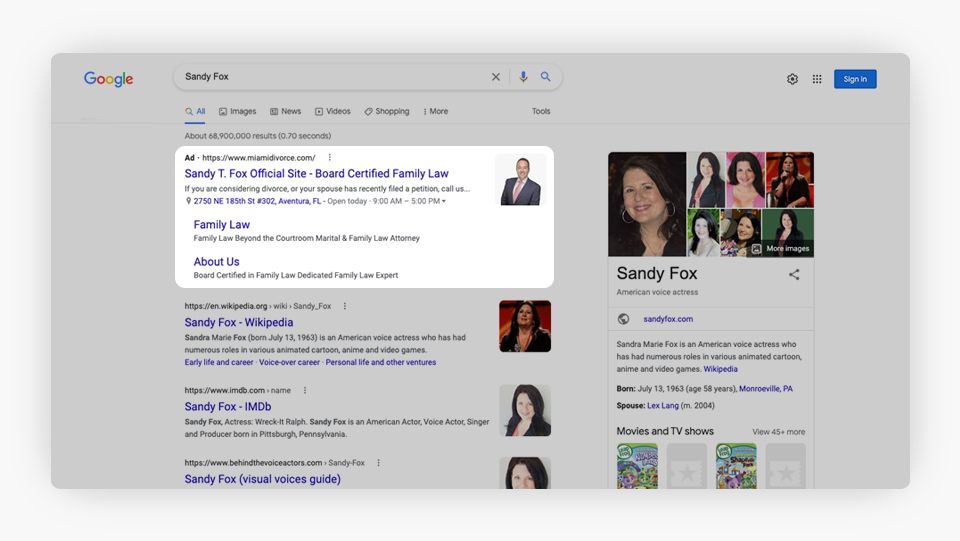This screenshot has height=541, width=960.
Task: Open the settings gear icon
Action: point(792,79)
